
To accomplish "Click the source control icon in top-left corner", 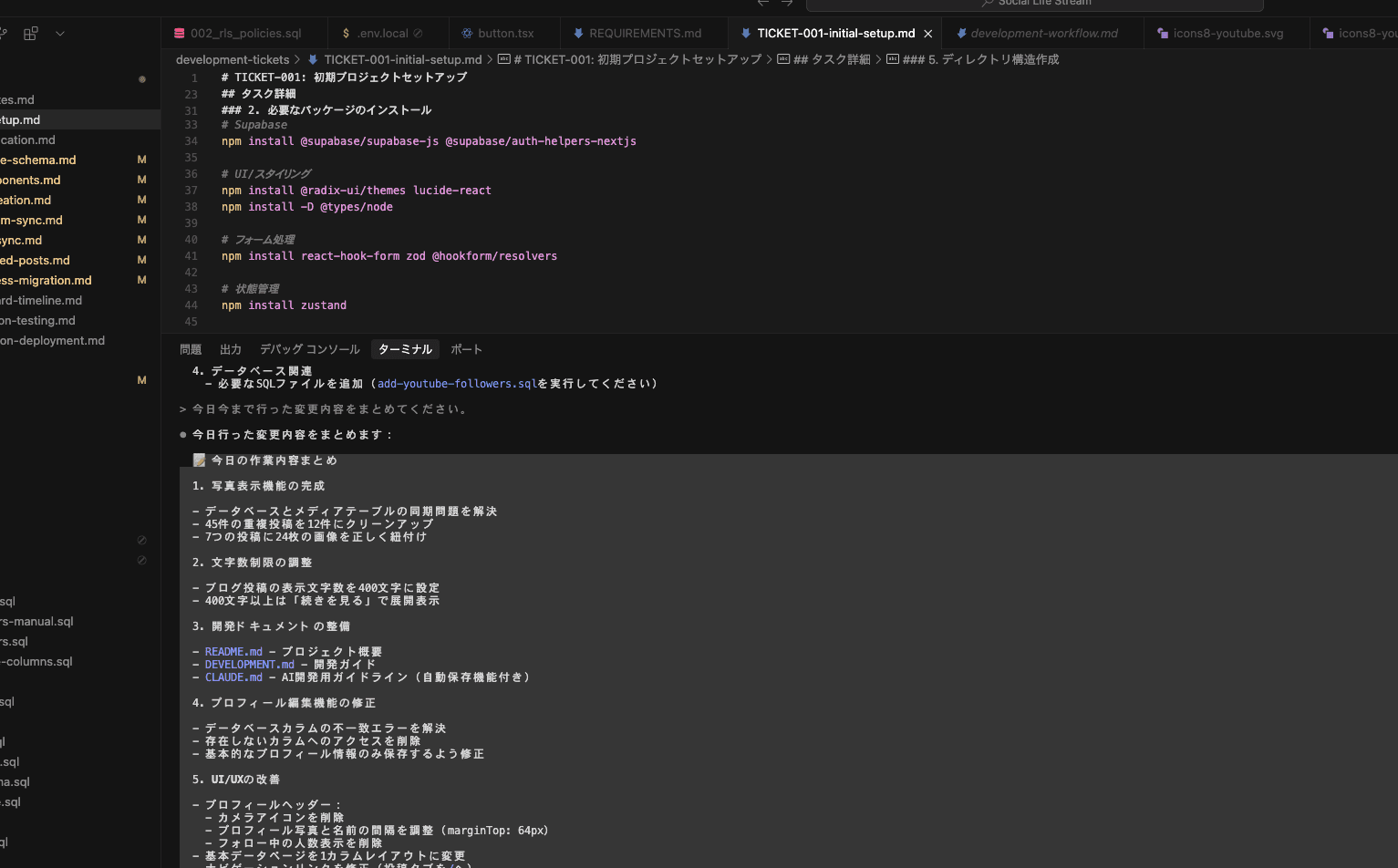I will [4, 33].
